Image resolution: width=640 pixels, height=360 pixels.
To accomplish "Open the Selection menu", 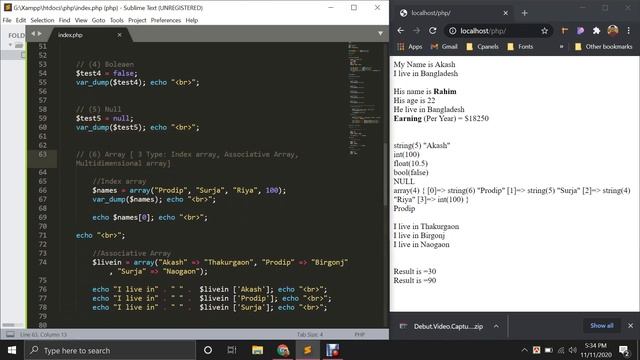I will pyautogui.click(x=42, y=20).
